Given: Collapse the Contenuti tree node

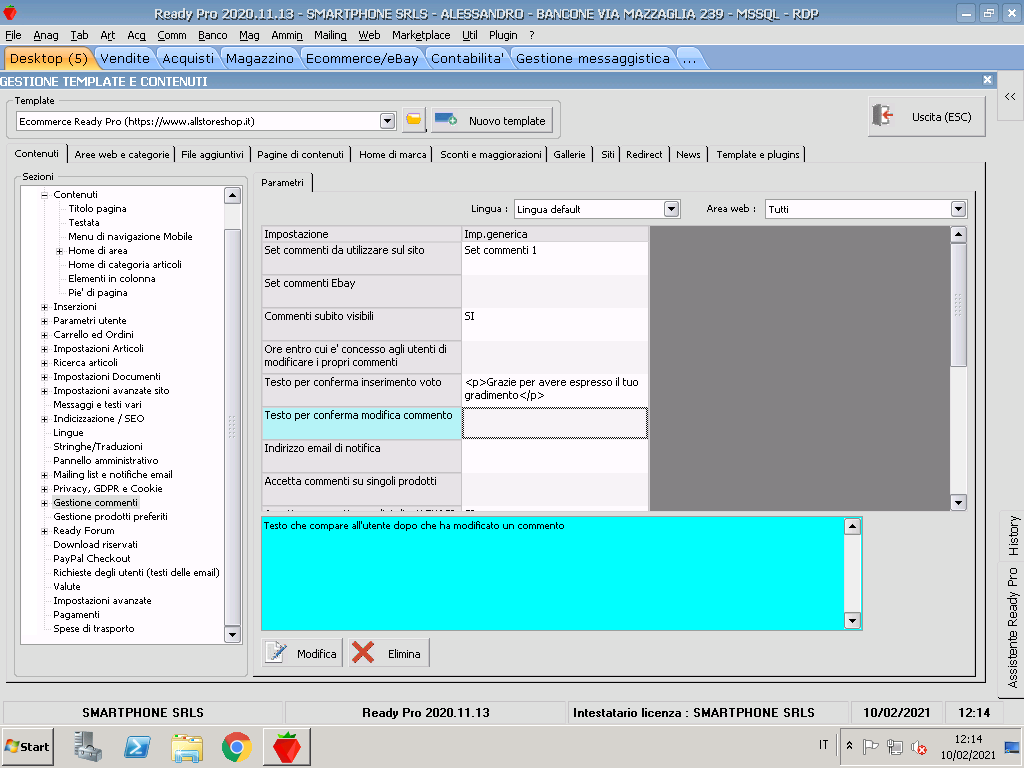Looking at the screenshot, I should (44, 195).
